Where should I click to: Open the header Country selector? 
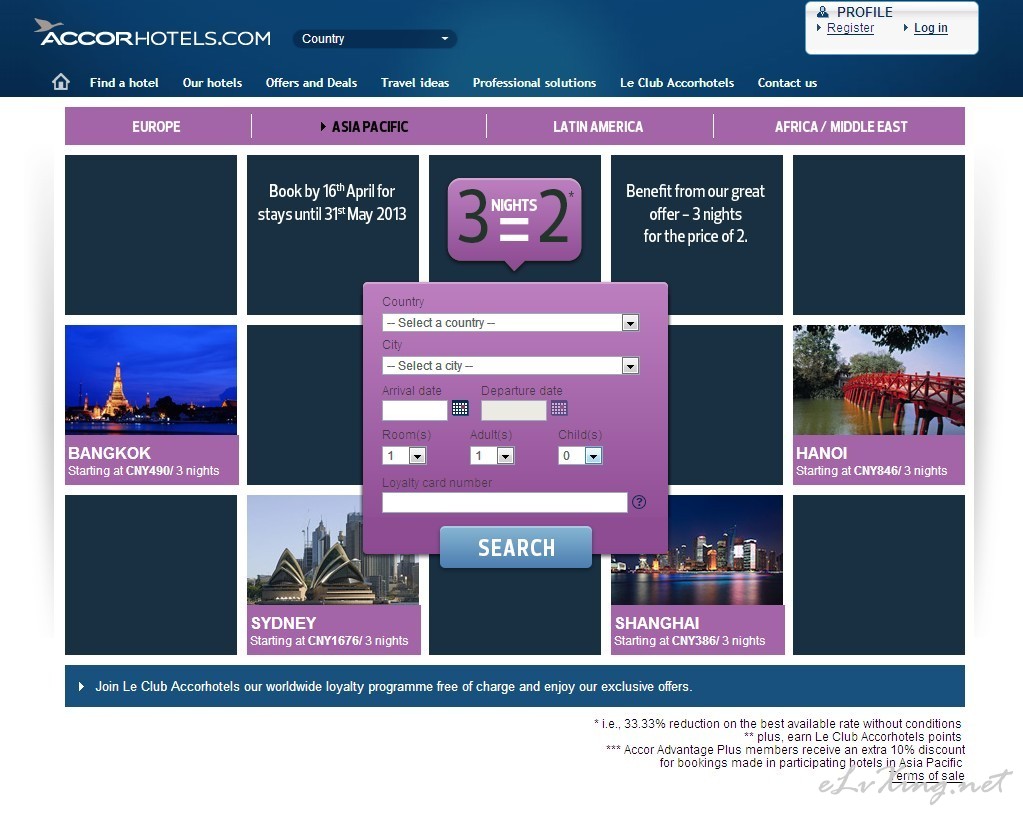coord(374,39)
